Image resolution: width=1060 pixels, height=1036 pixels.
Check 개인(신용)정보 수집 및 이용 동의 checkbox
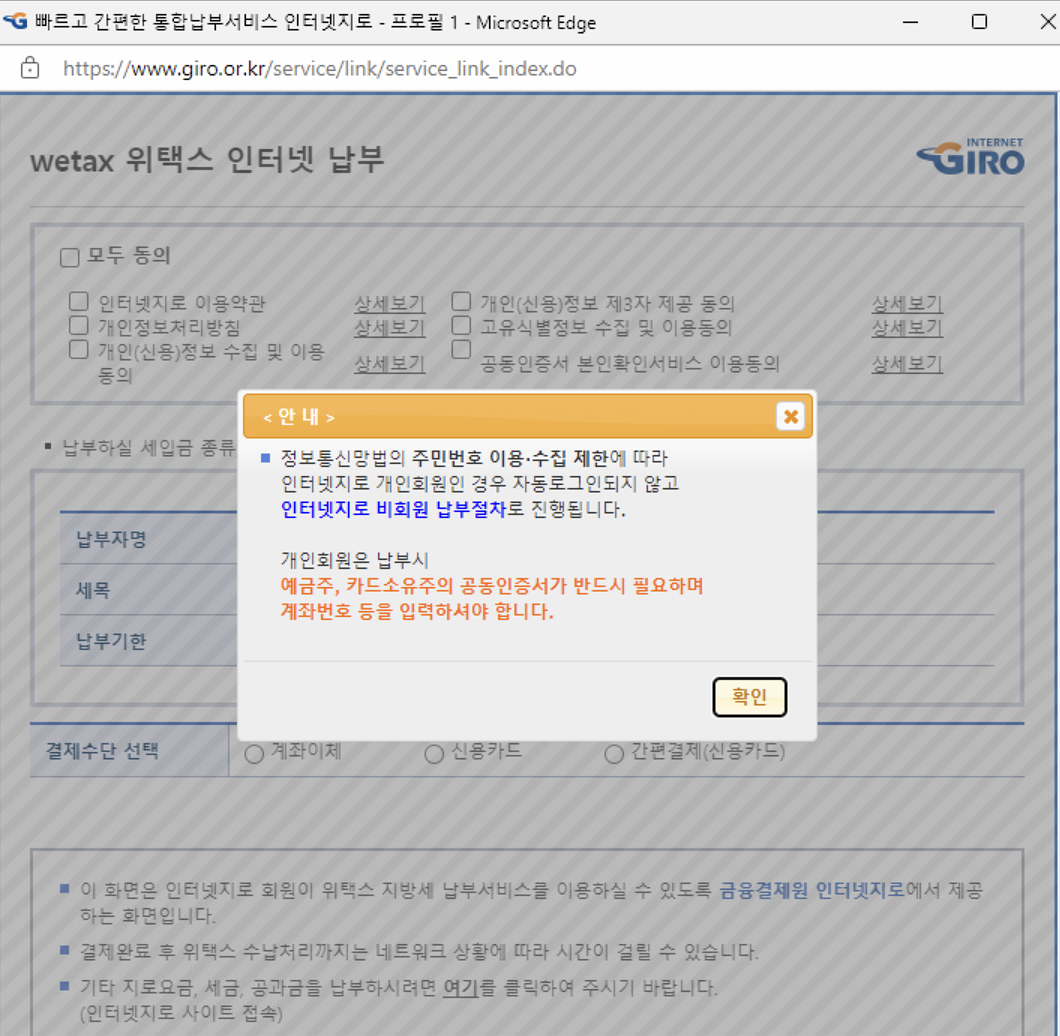(x=78, y=350)
